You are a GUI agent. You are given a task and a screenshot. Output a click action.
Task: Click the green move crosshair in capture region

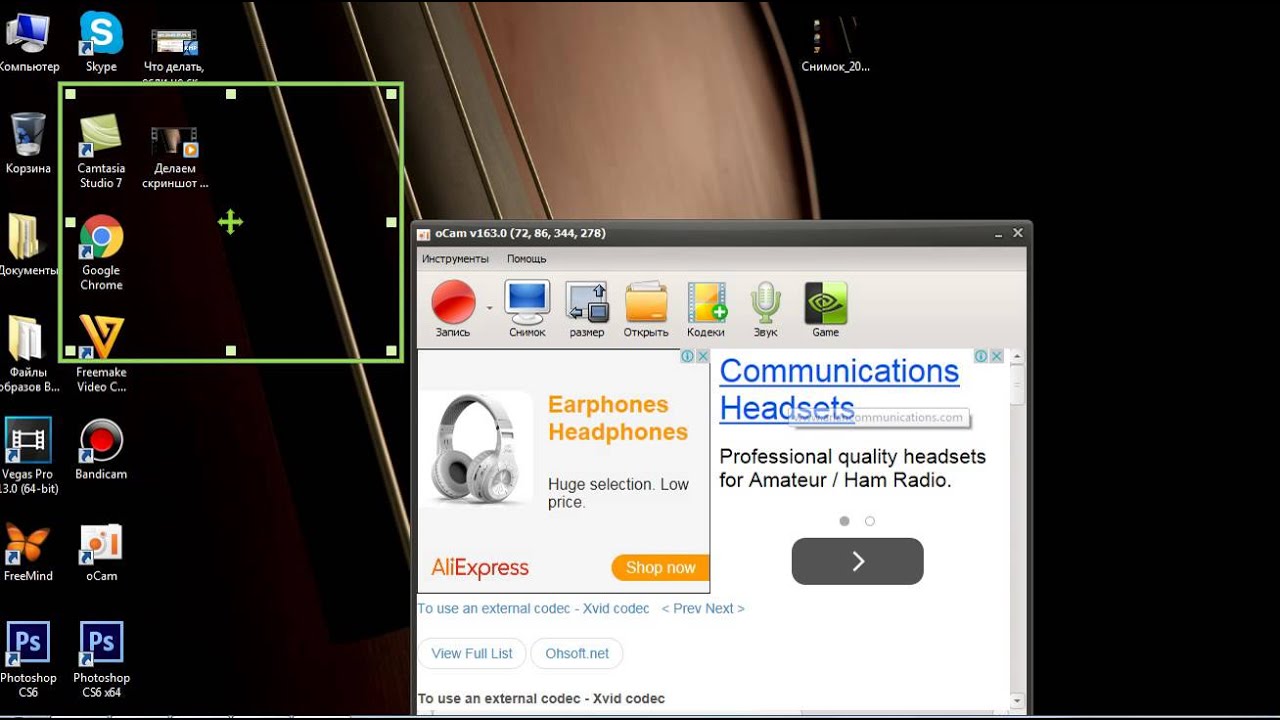pos(231,222)
